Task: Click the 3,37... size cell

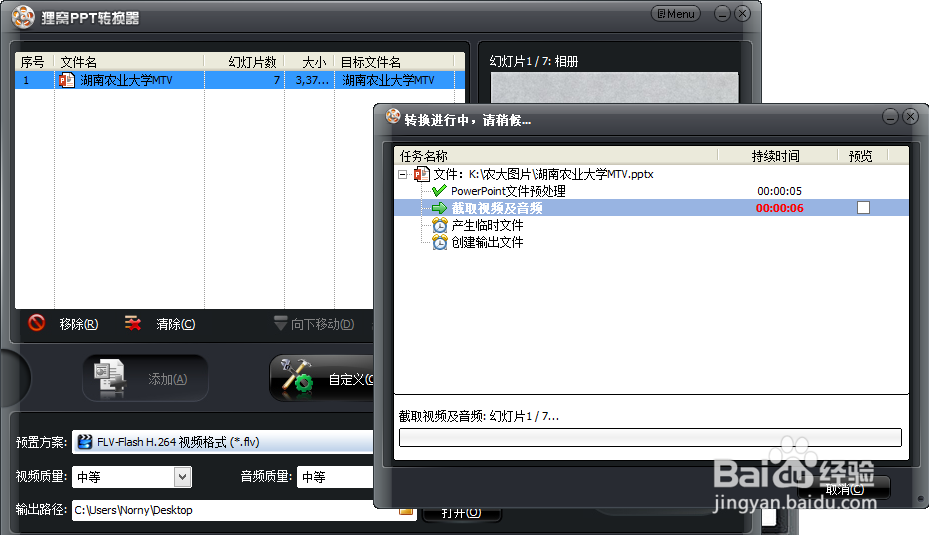Action: coord(312,80)
